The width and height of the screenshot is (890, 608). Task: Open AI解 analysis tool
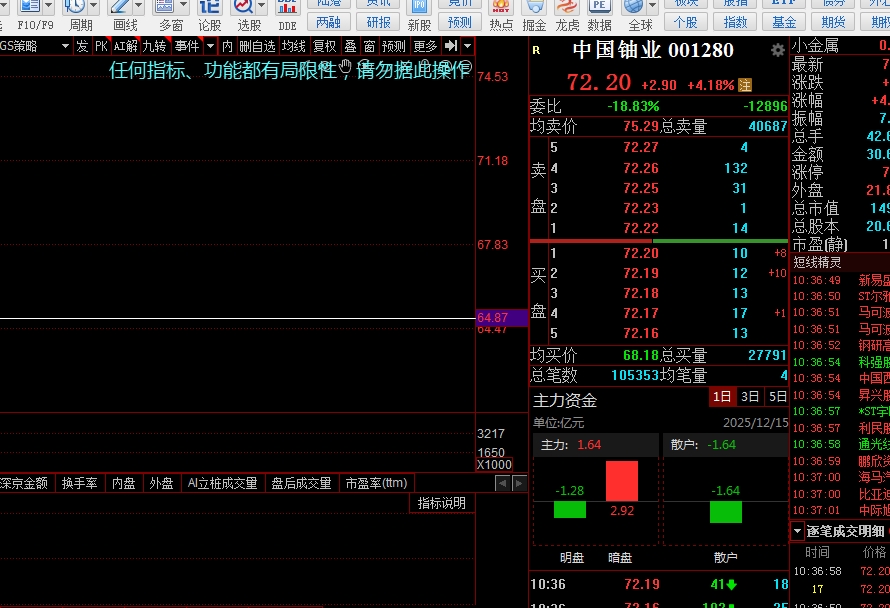coord(125,46)
